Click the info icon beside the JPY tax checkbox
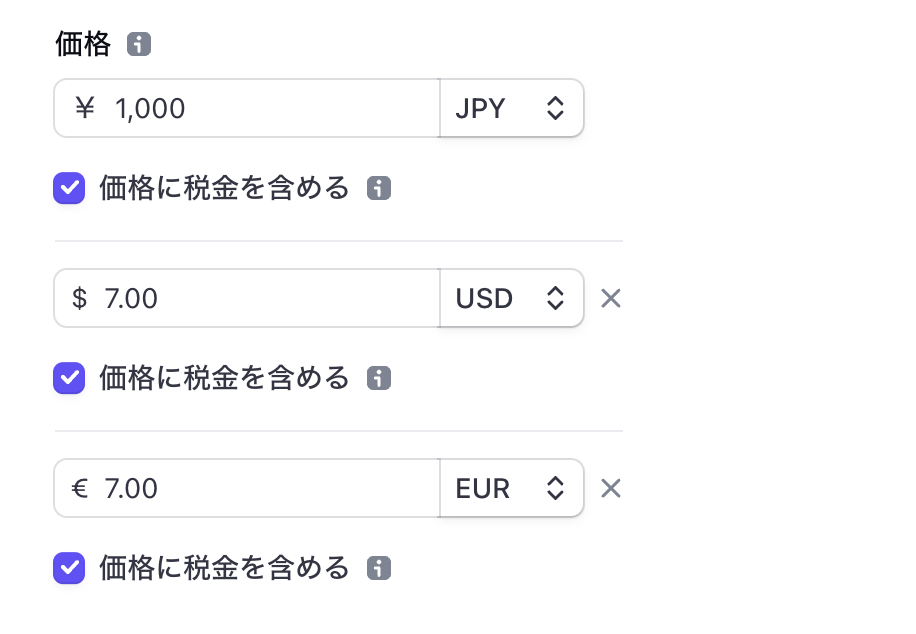The height and width of the screenshot is (634, 916). point(378,188)
